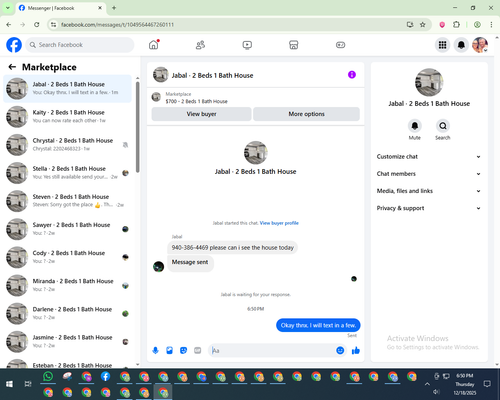The width and height of the screenshot is (500, 400).
Task: Open browser extensions puzzle icon
Action: click(456, 25)
